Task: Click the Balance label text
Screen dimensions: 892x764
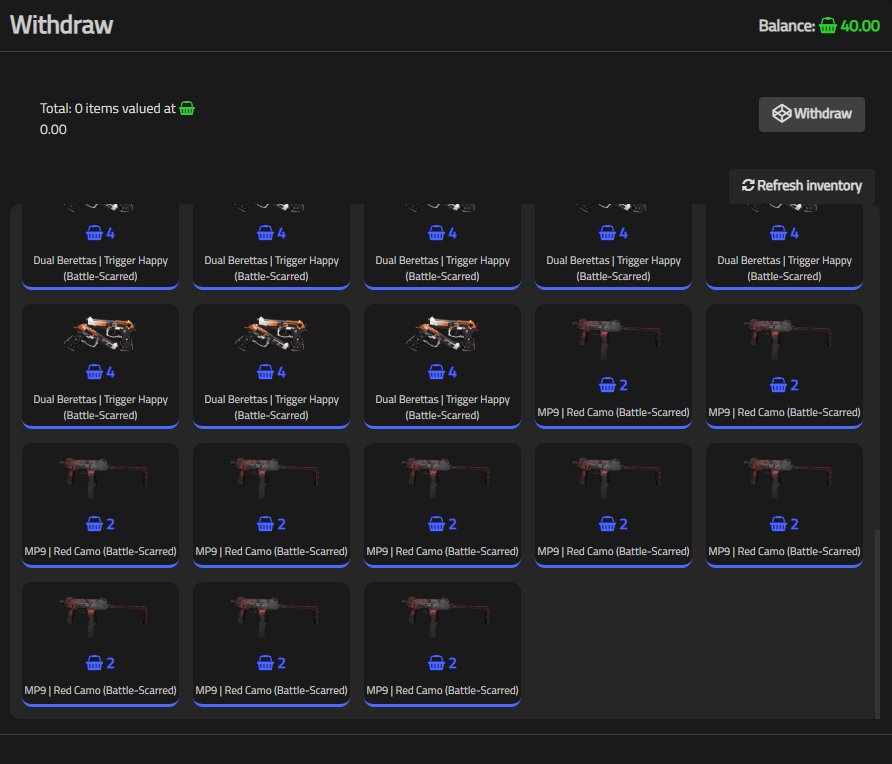Action: pos(787,26)
